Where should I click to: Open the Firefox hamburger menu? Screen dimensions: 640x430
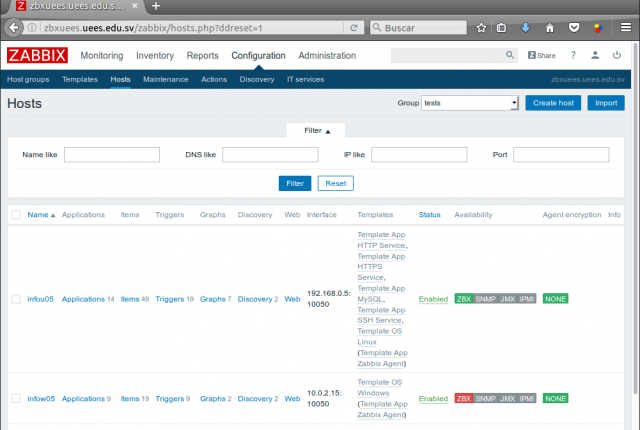click(626, 27)
